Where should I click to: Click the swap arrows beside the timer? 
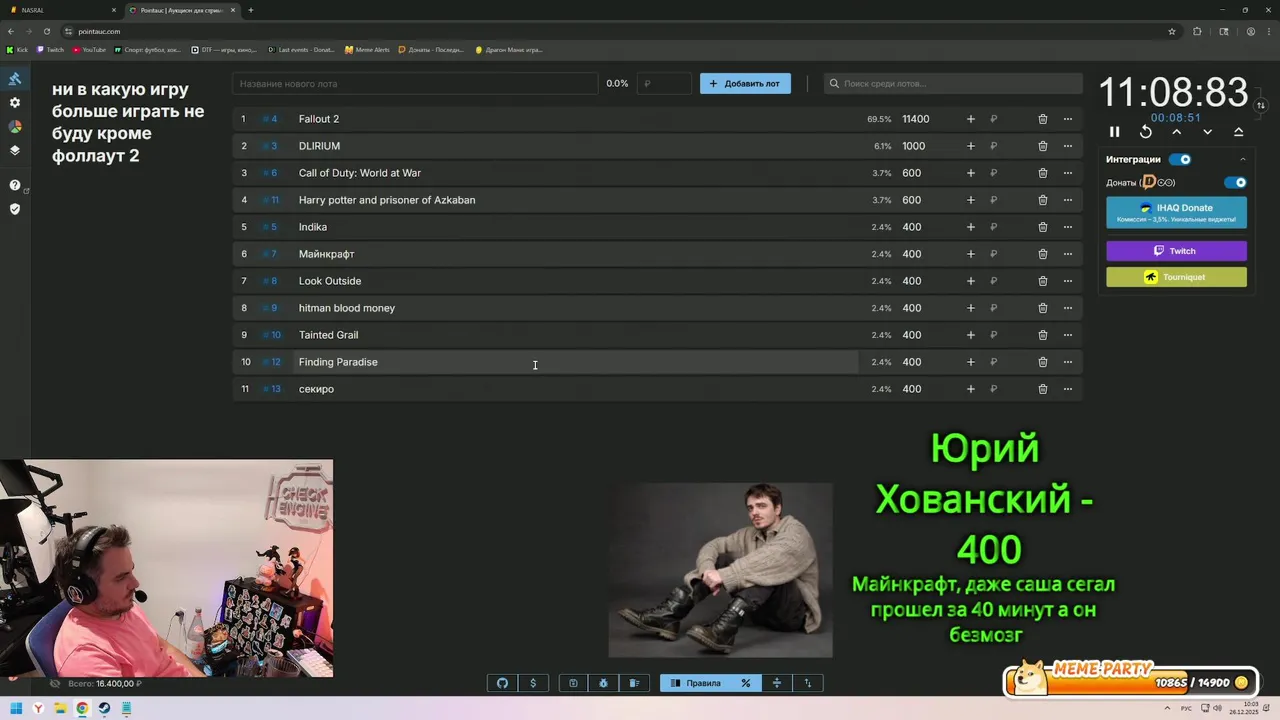tap(1261, 105)
